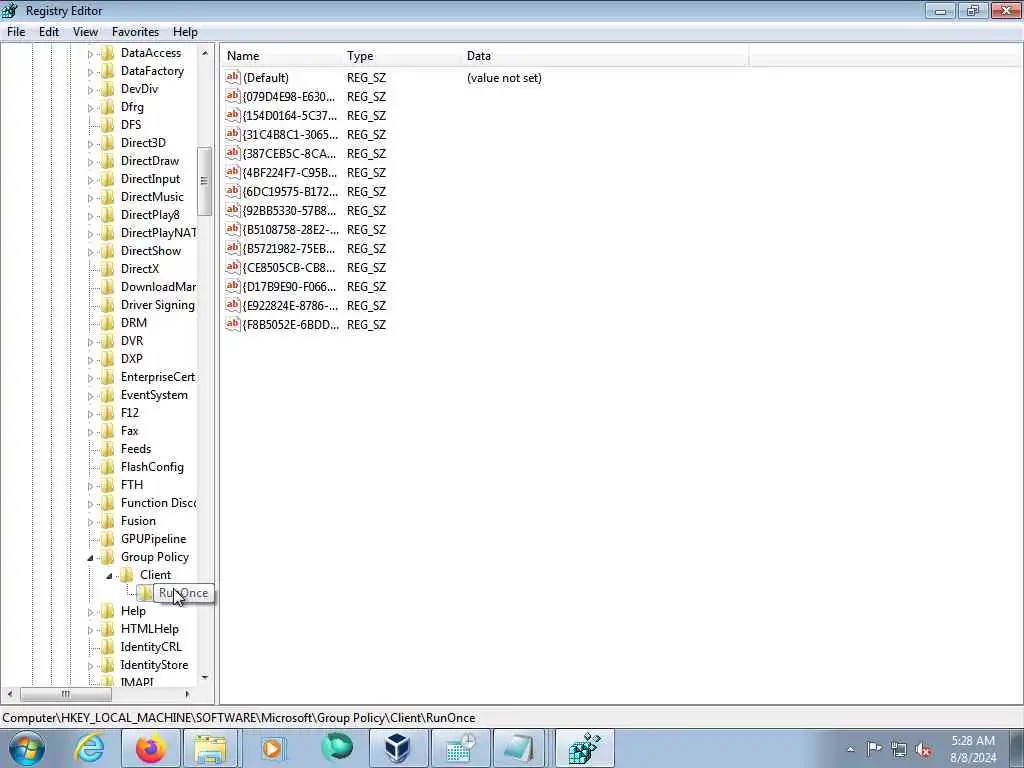The width and height of the screenshot is (1024, 768).
Task: Click the DRM folder icon
Action: coord(108,323)
